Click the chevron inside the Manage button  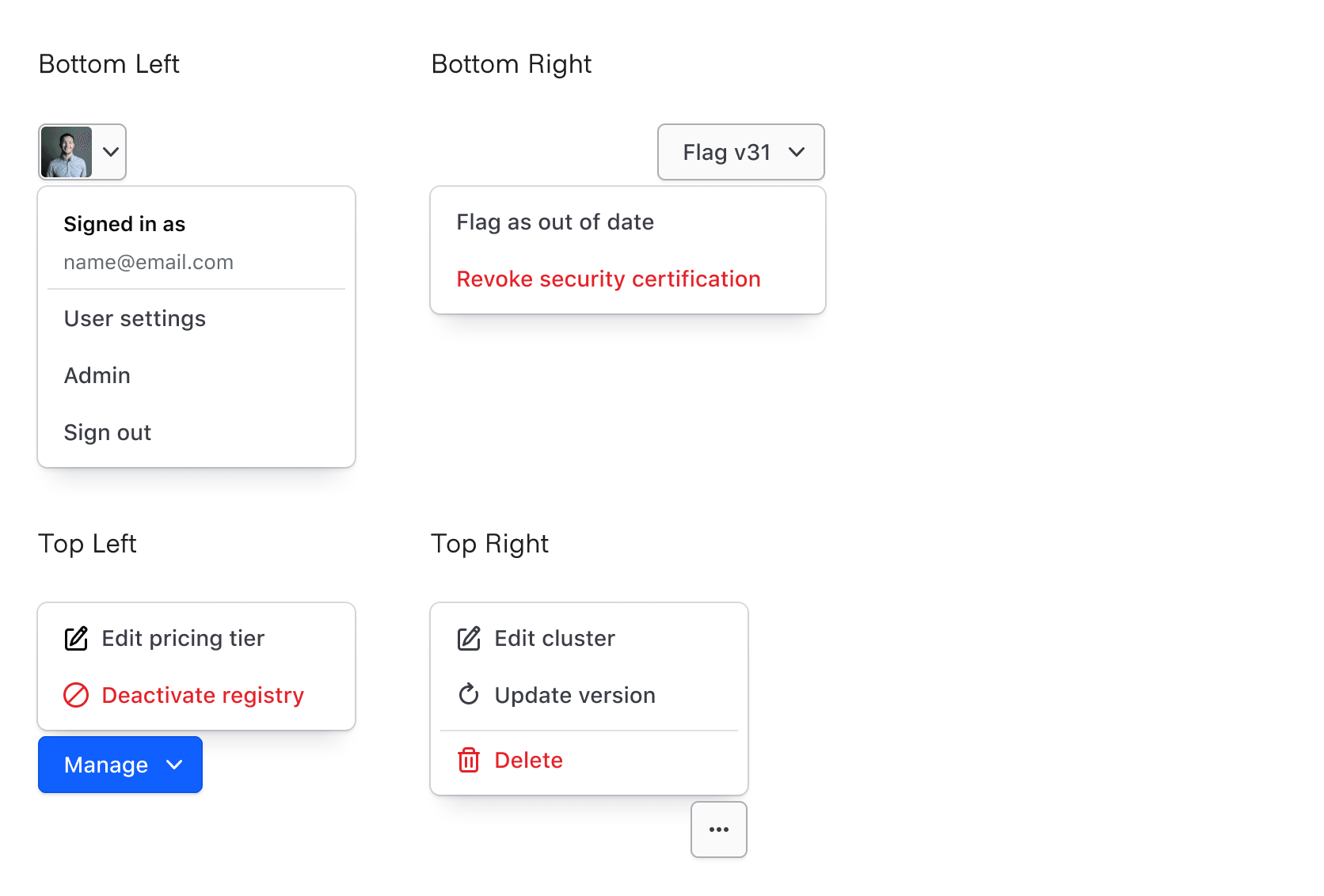click(175, 765)
